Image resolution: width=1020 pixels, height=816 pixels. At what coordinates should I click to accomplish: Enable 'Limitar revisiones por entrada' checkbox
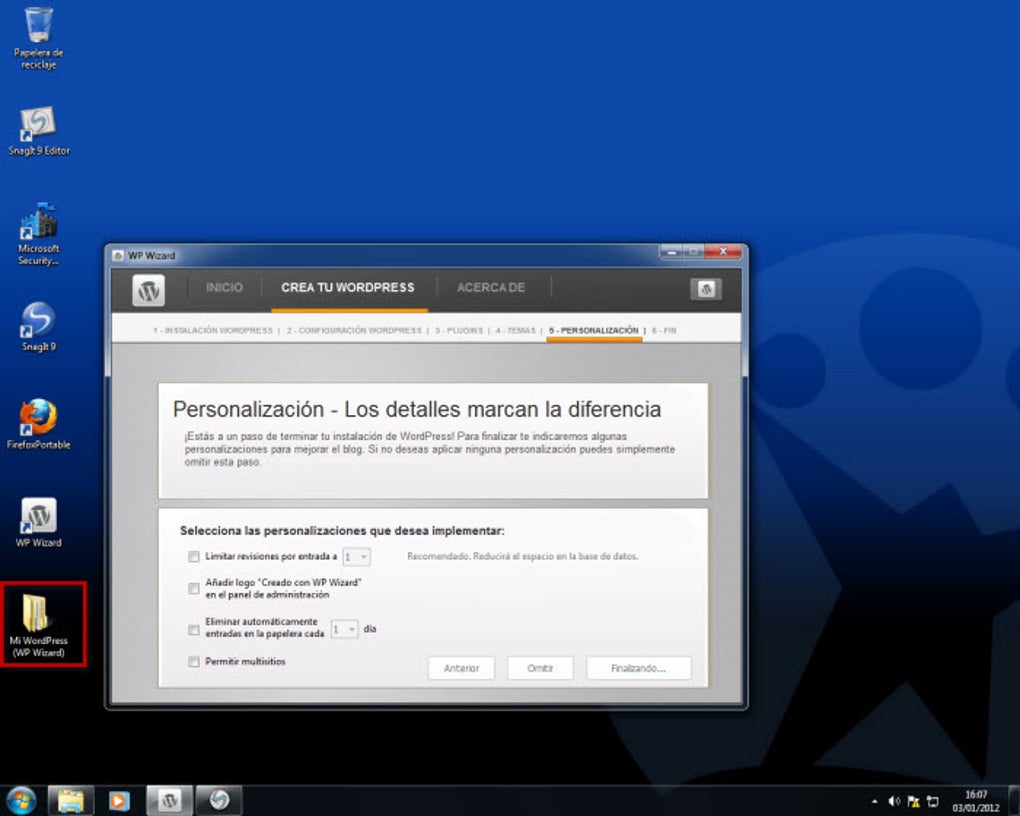coord(193,556)
